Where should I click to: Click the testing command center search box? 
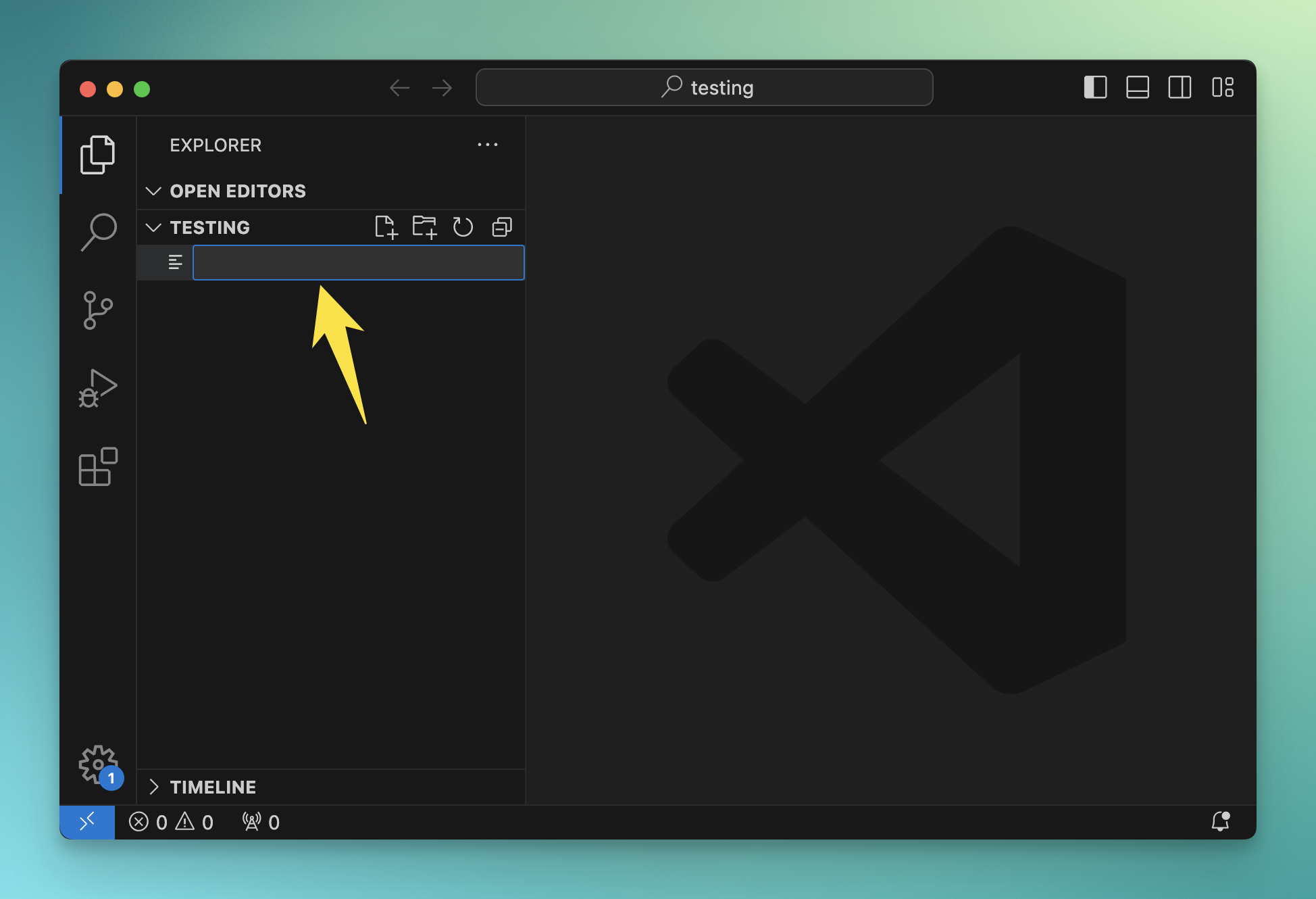(x=704, y=87)
